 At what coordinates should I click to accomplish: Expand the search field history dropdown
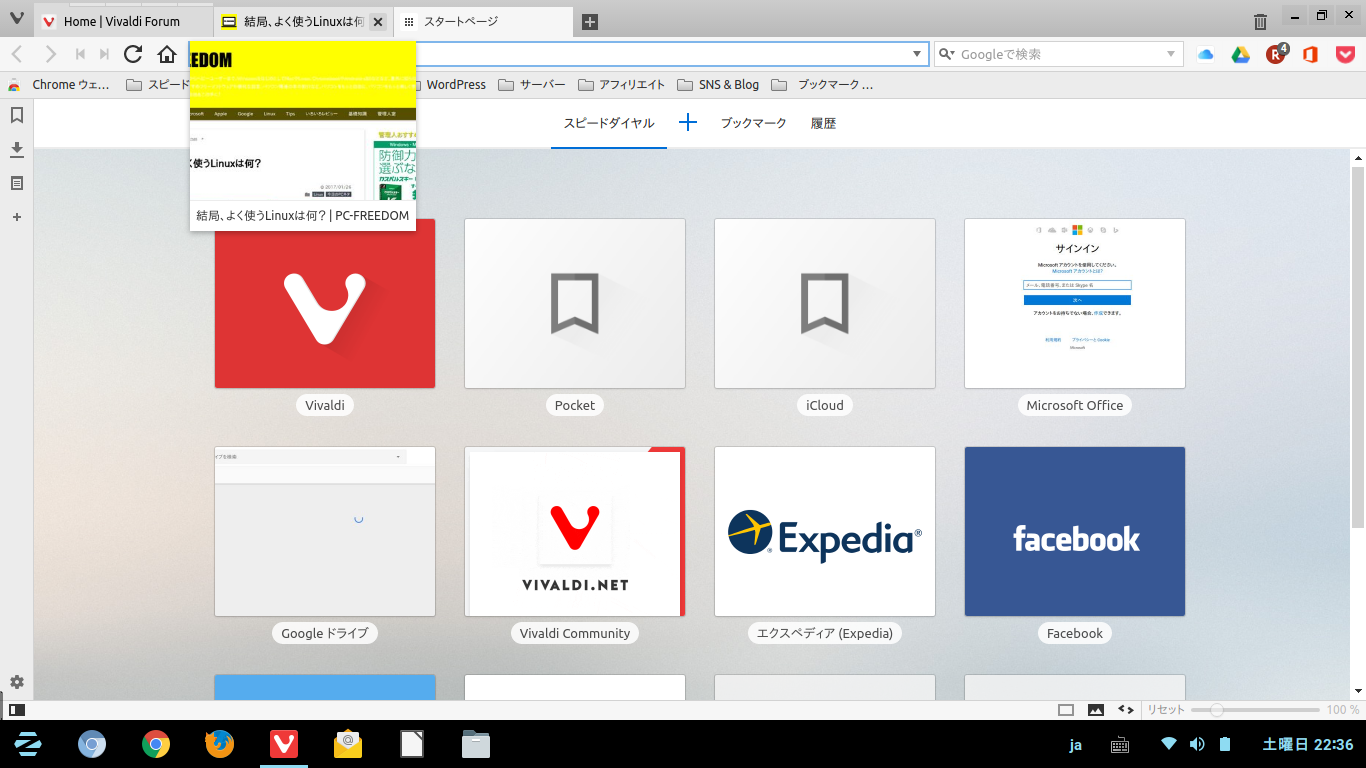(1171, 54)
